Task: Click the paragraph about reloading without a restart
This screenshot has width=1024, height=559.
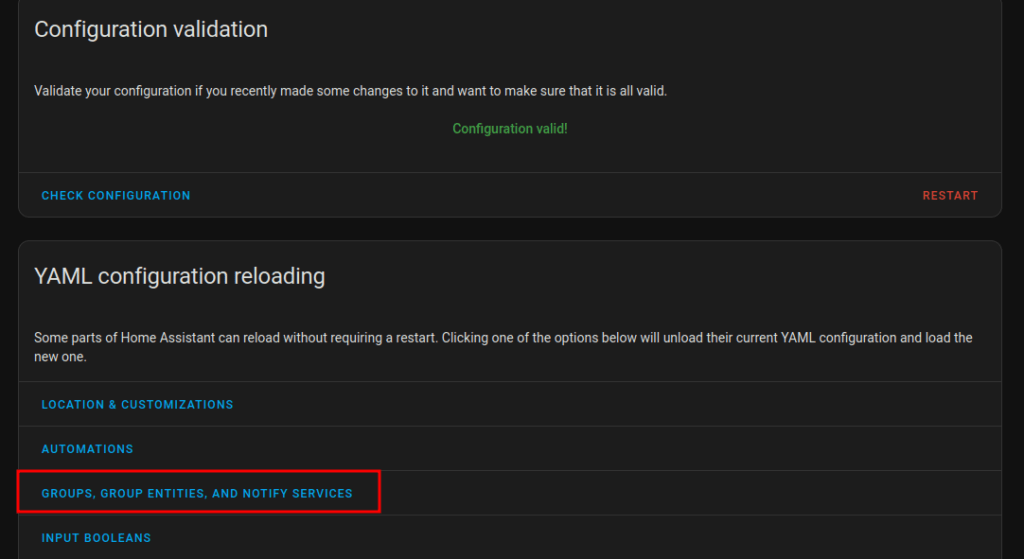Action: point(503,347)
